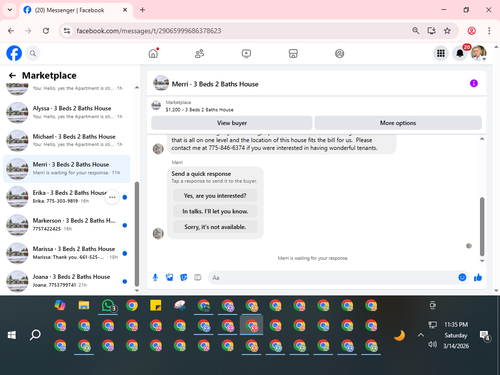Select Merri's conversation in the list

[67, 169]
